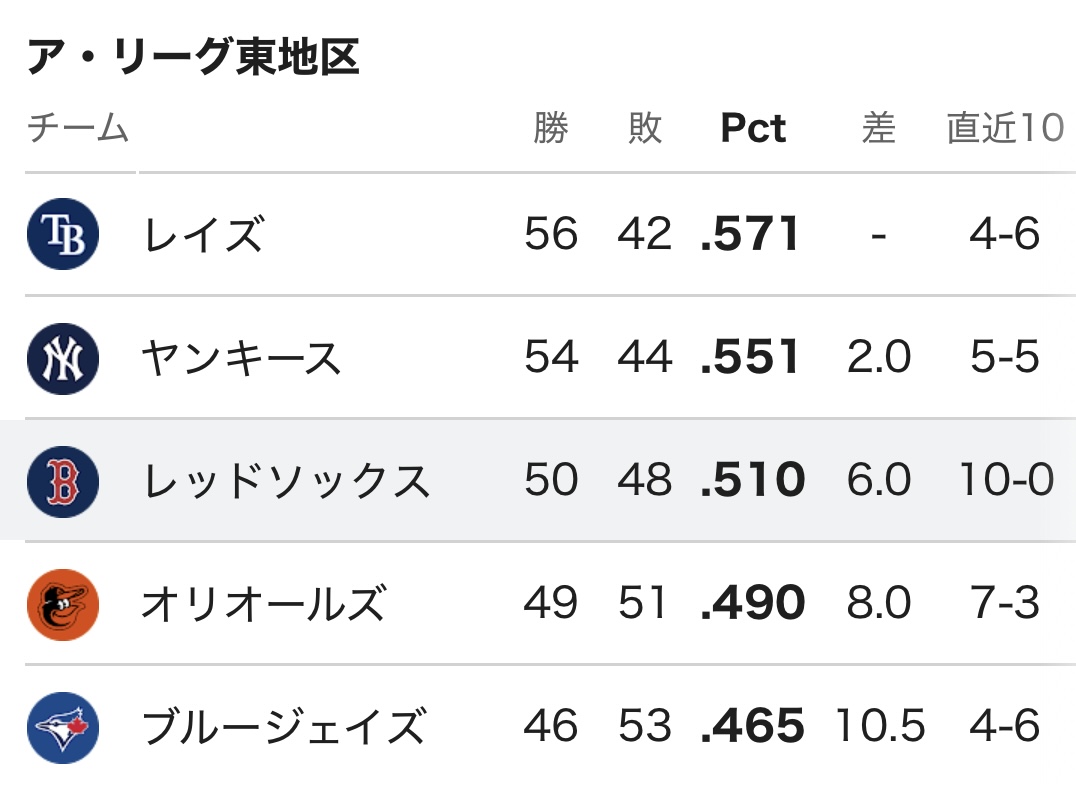Viewport: 1076px width, 807px height.
Task: Click the Toronto Blue Jays logo
Action: (x=63, y=727)
